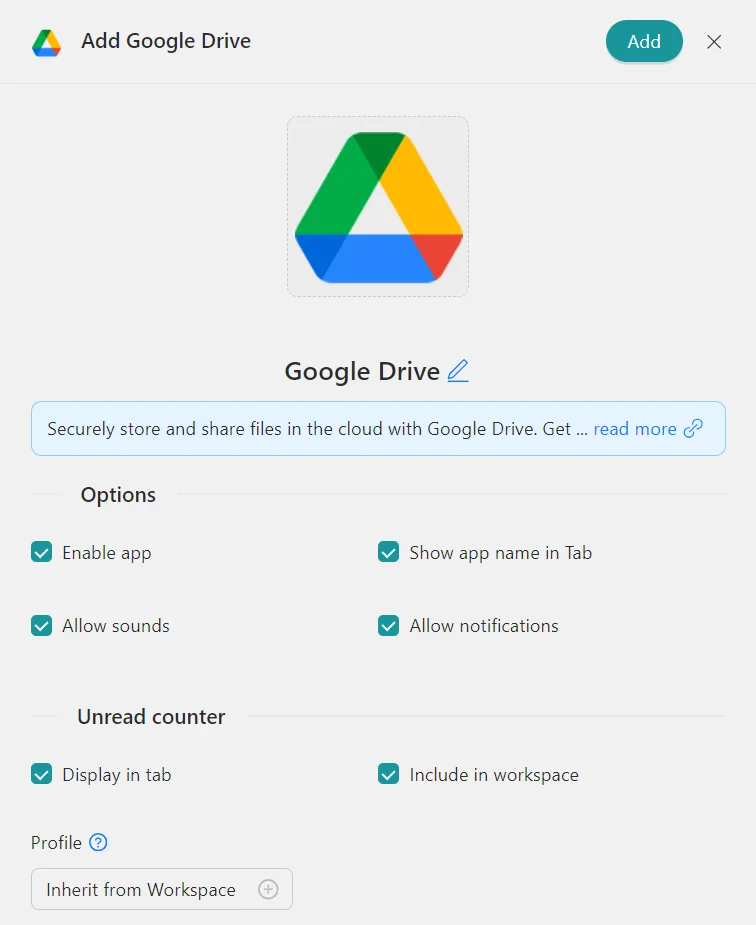Uncheck Display in tab unread counter
The image size is (756, 925).
click(41, 774)
